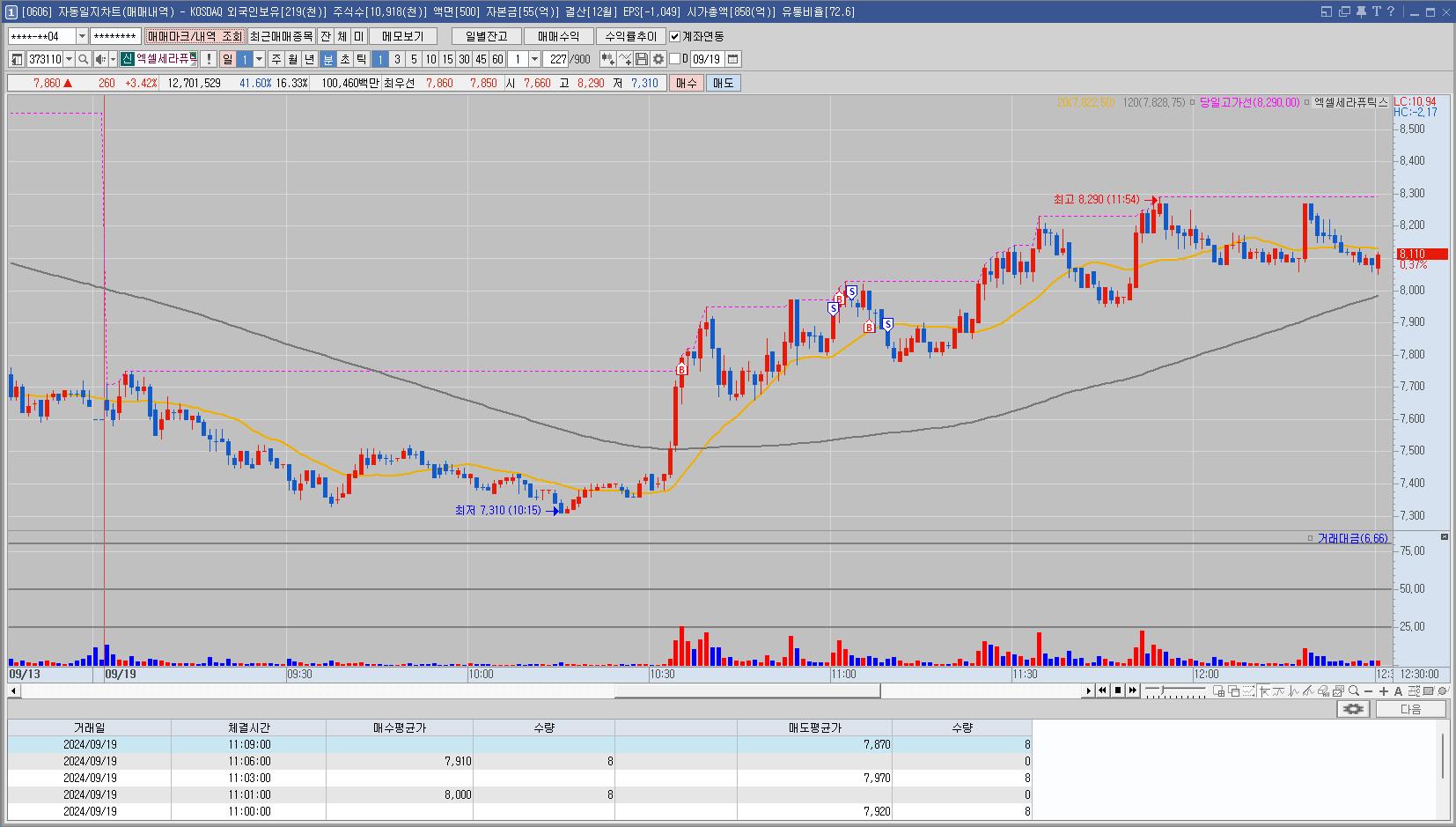Click the 매매수익 button
1456x827 pixels.
point(559,36)
